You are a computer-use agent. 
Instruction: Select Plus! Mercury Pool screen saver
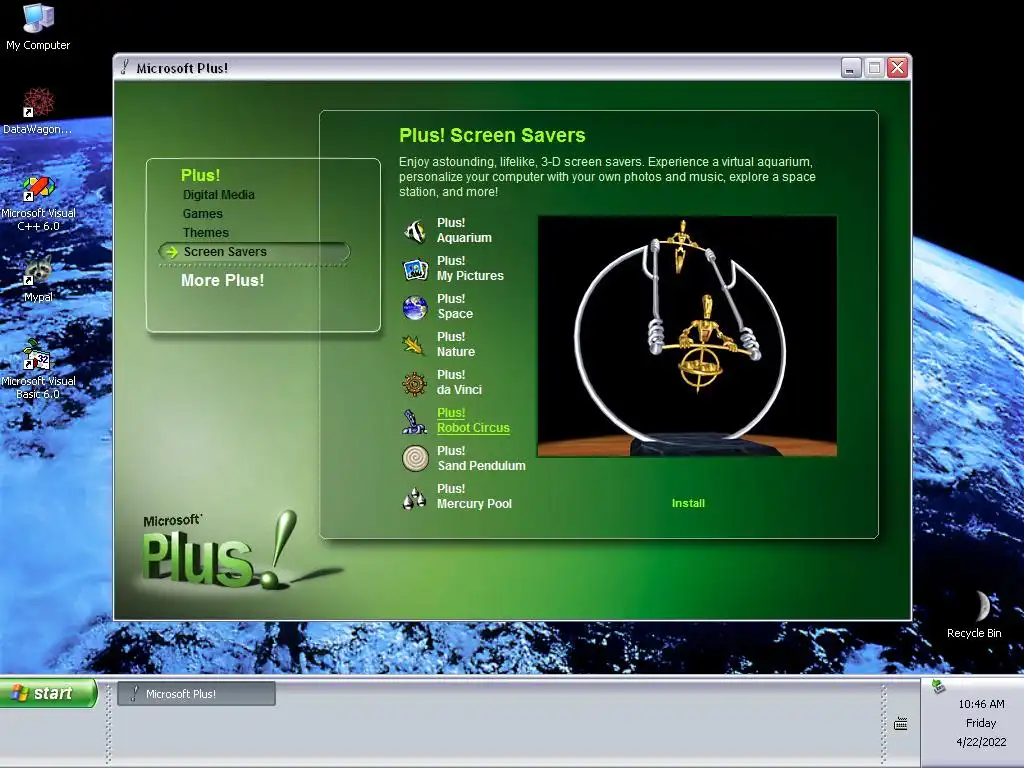click(x=474, y=496)
